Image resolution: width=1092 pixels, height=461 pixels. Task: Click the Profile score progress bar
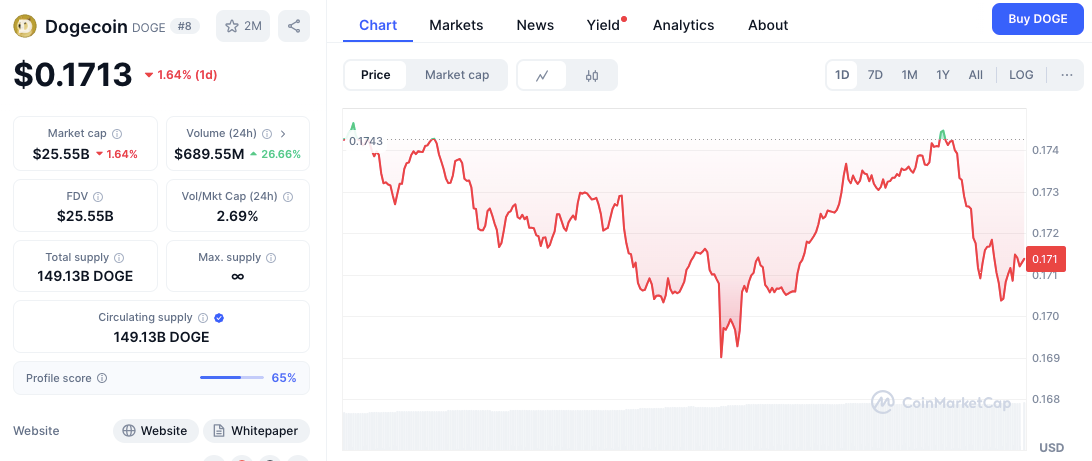click(232, 378)
